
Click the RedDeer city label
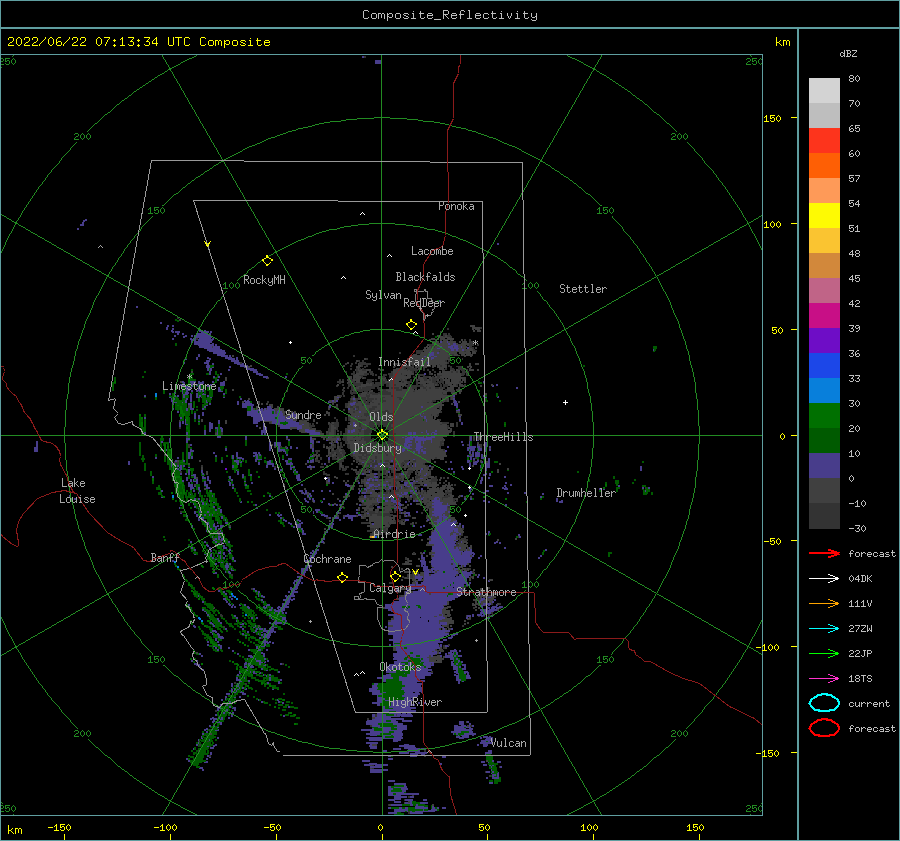click(x=424, y=303)
